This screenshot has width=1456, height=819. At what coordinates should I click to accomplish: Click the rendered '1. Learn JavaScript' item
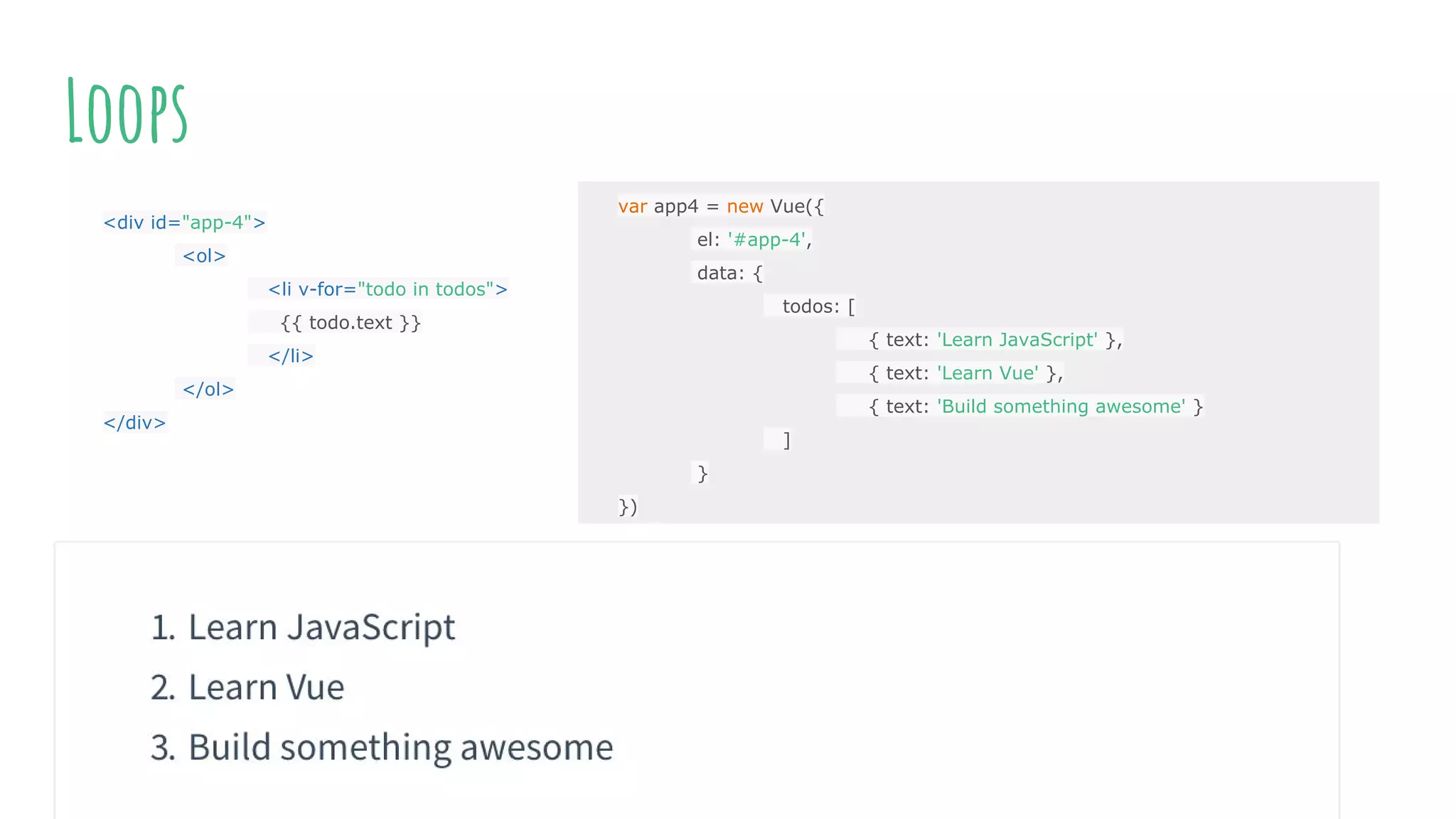303,628
